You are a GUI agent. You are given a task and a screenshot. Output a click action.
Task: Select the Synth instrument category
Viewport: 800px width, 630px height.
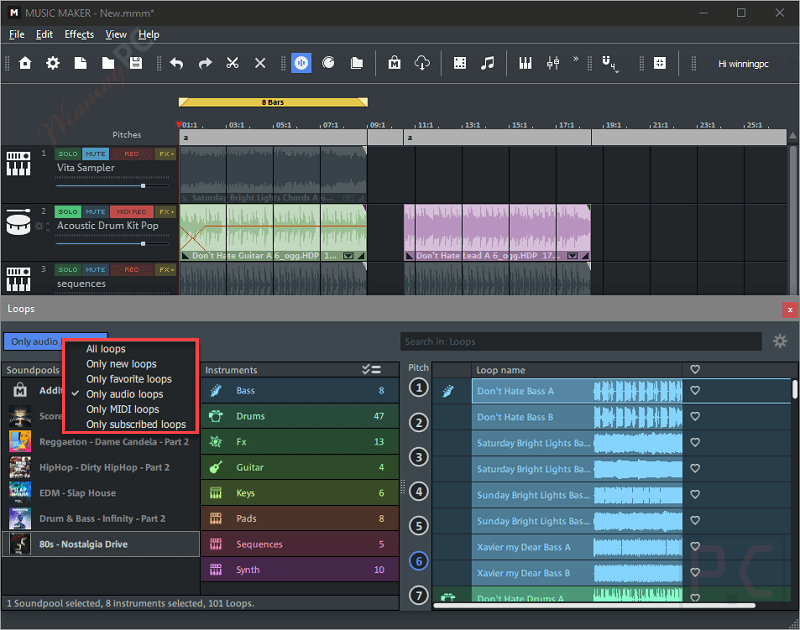(x=299, y=570)
